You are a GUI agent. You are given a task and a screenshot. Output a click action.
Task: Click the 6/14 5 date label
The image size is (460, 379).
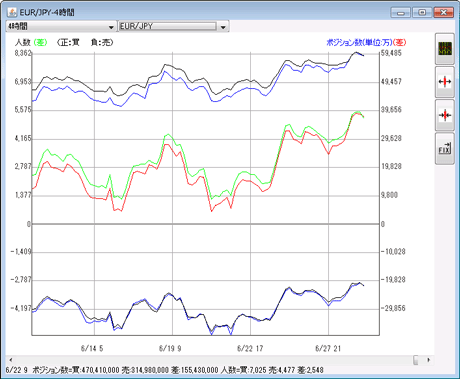tap(92, 349)
